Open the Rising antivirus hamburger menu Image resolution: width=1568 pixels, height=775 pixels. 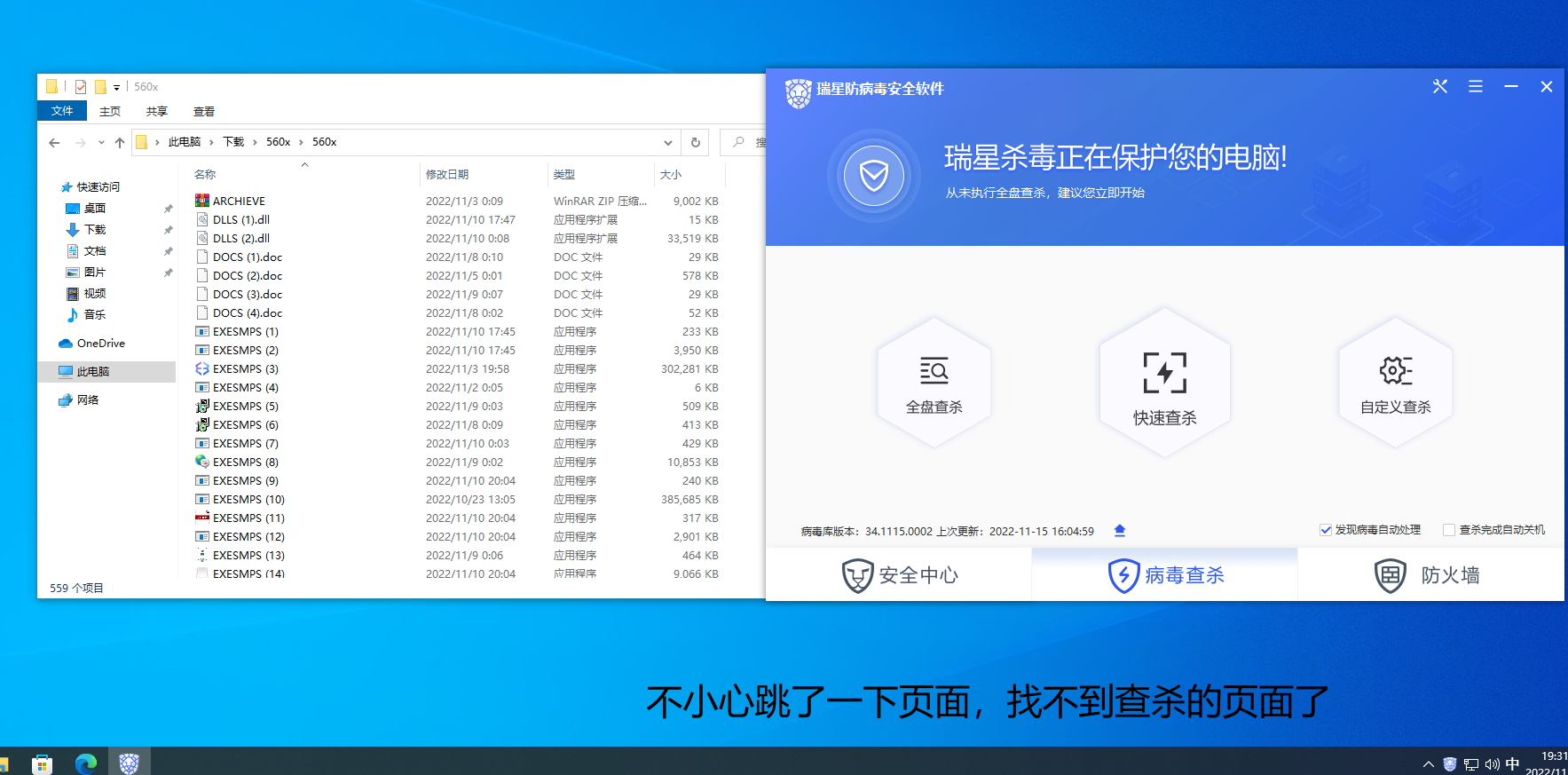pos(1476,87)
